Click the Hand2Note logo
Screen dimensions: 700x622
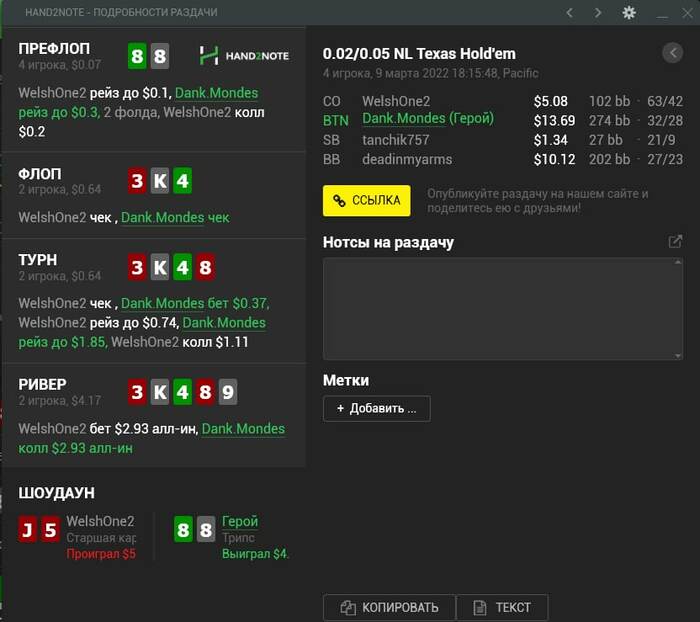click(244, 56)
